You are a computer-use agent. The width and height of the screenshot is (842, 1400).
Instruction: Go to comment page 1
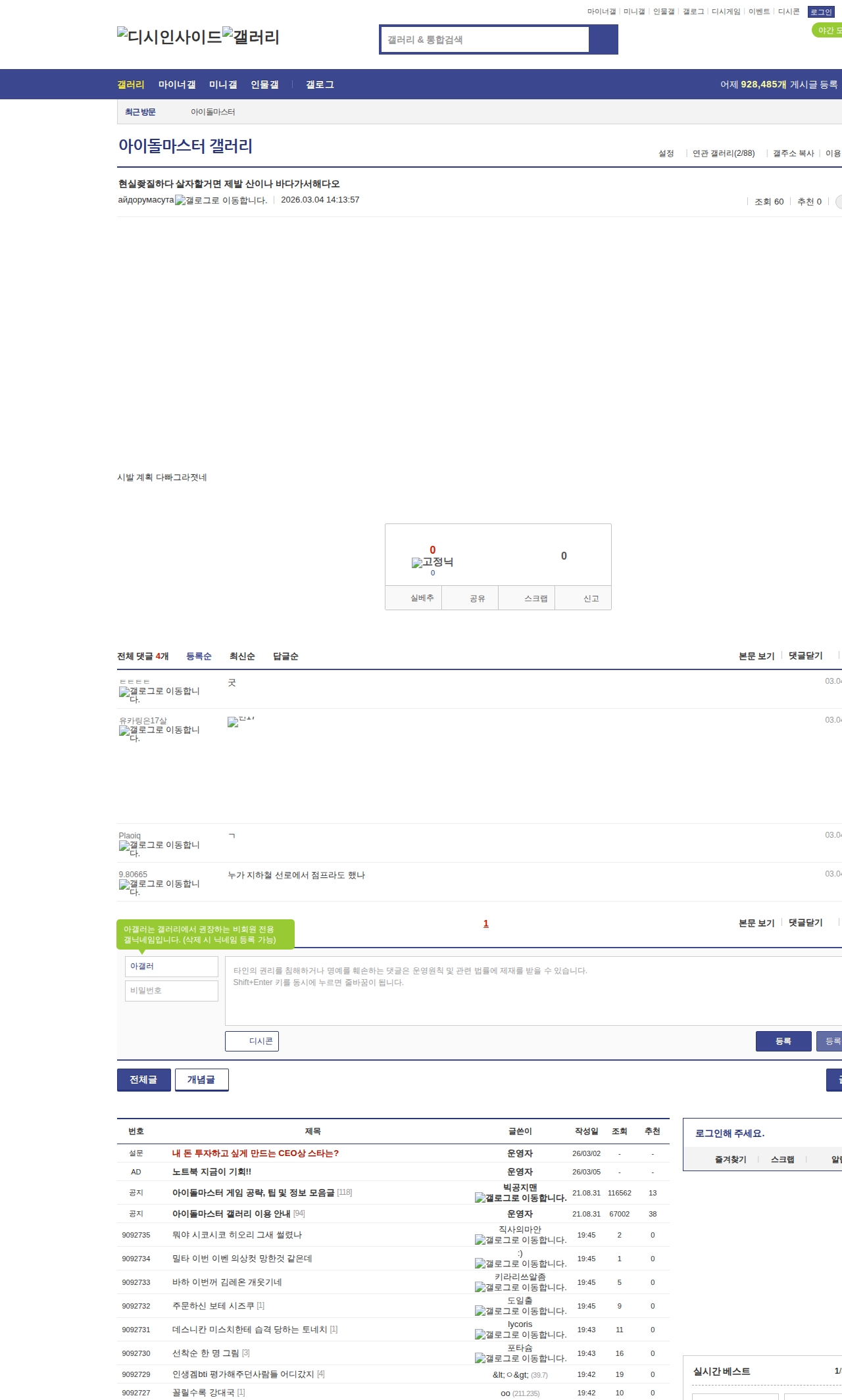pyautogui.click(x=486, y=924)
